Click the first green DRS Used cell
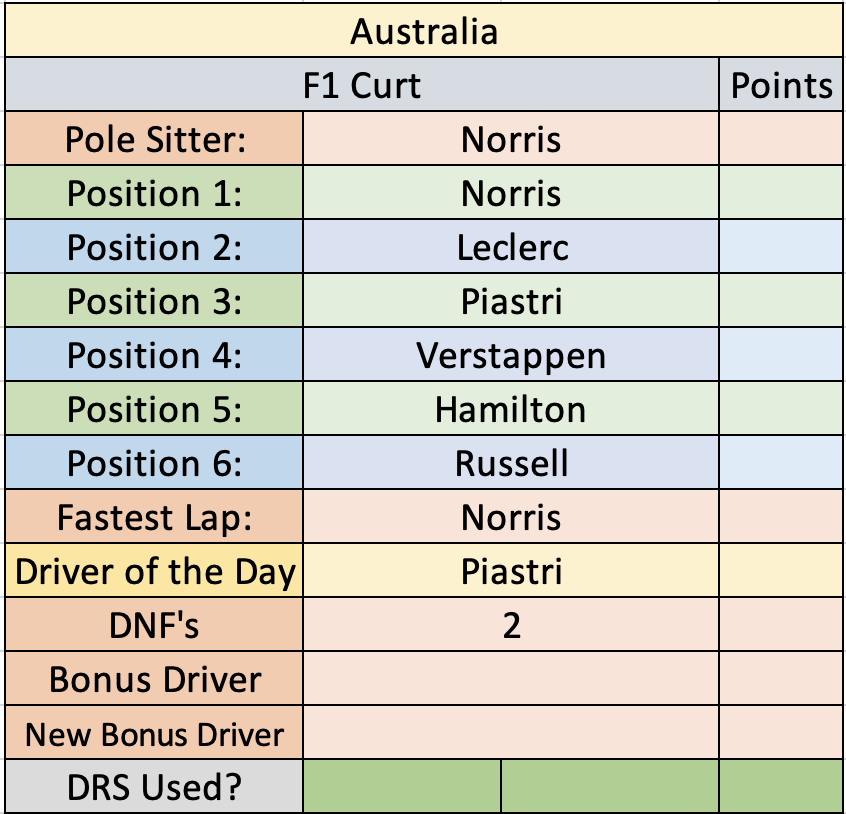The height and width of the screenshot is (814, 846). tap(402, 786)
